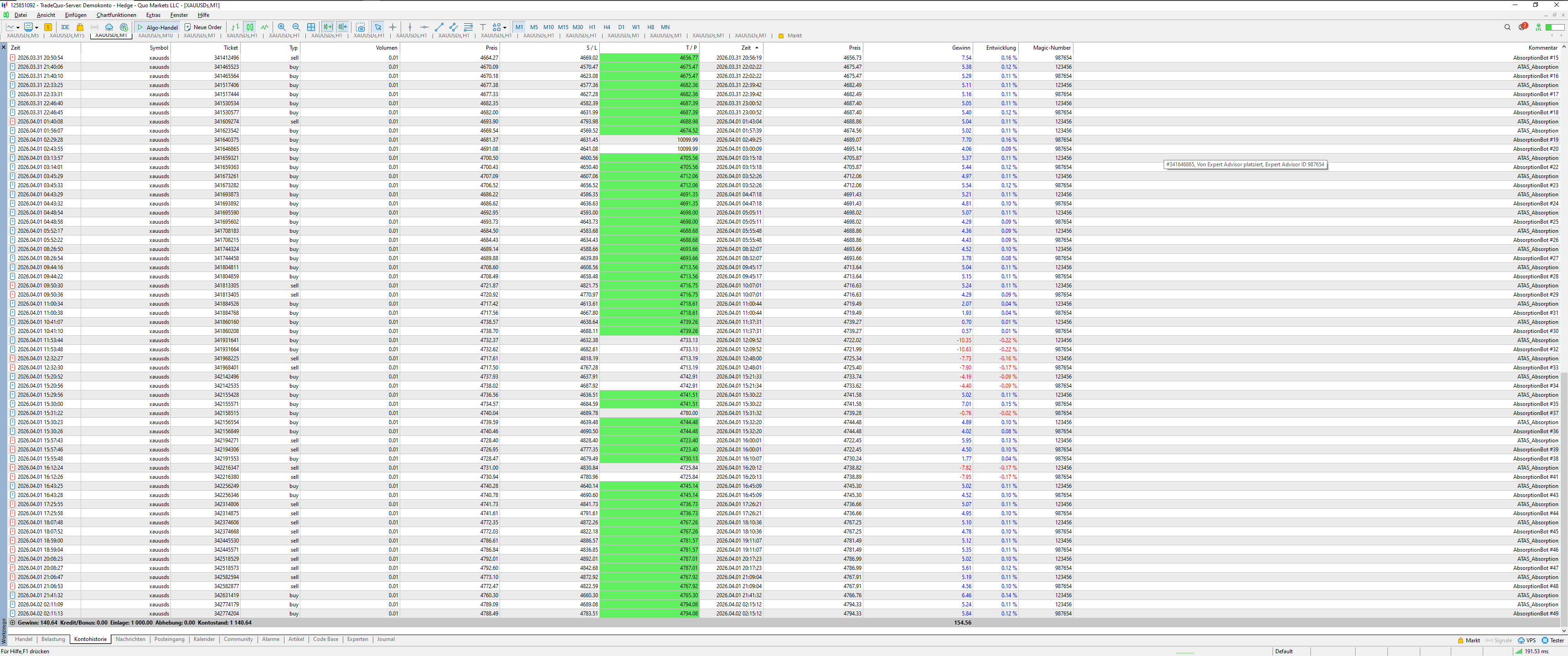Screen dimensions: 1568x656
Task: Sort history by the Gewinn column header
Action: click(960, 47)
